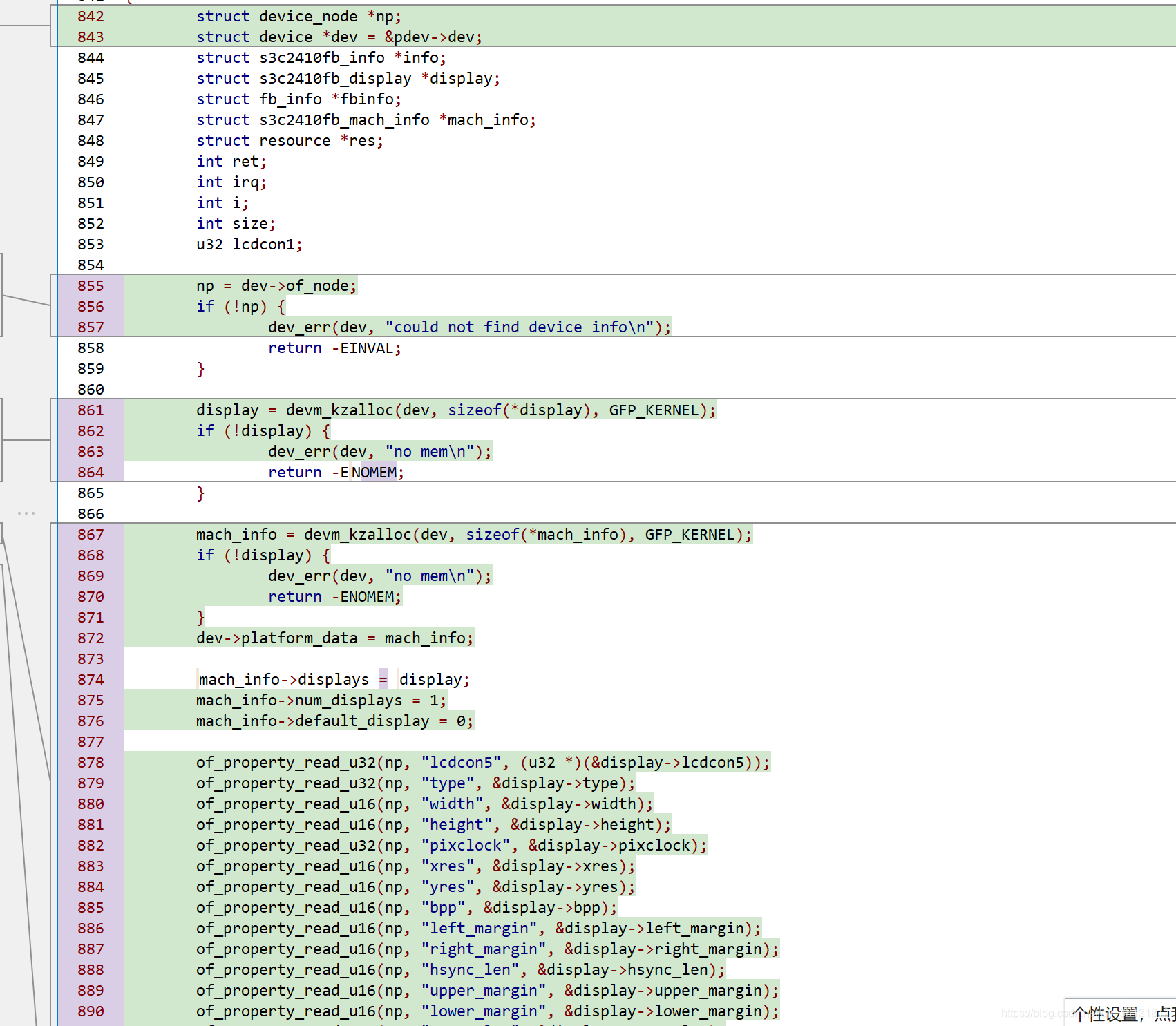Click the "lcdcon5" property read line
This screenshot has height=1026, width=1176.
point(483,762)
